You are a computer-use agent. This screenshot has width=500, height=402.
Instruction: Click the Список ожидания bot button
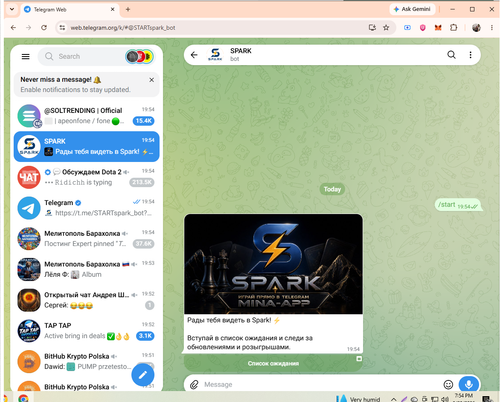pyautogui.click(x=273, y=363)
